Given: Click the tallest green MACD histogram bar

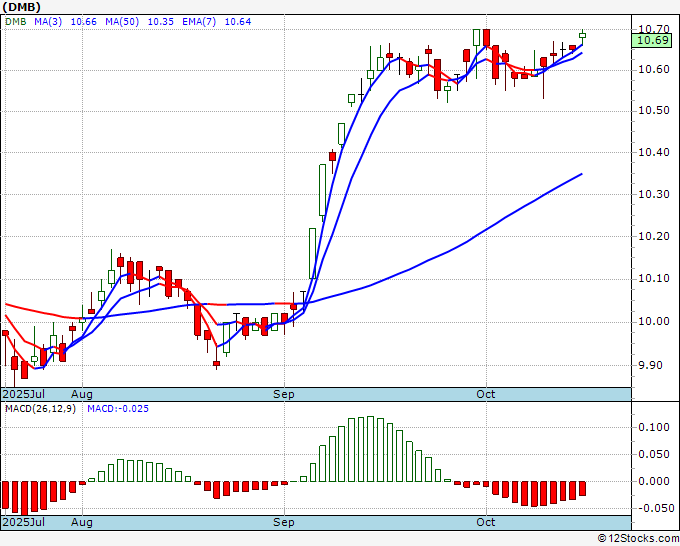Looking at the screenshot, I should coord(370,449).
